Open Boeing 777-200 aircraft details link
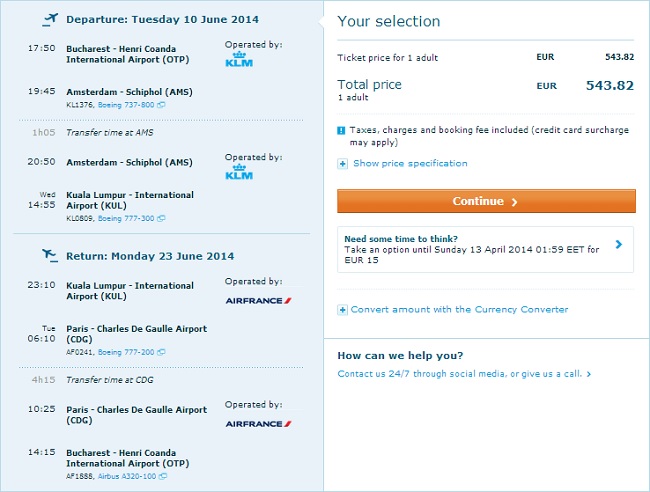This screenshot has width=650, height=492. (x=125, y=353)
